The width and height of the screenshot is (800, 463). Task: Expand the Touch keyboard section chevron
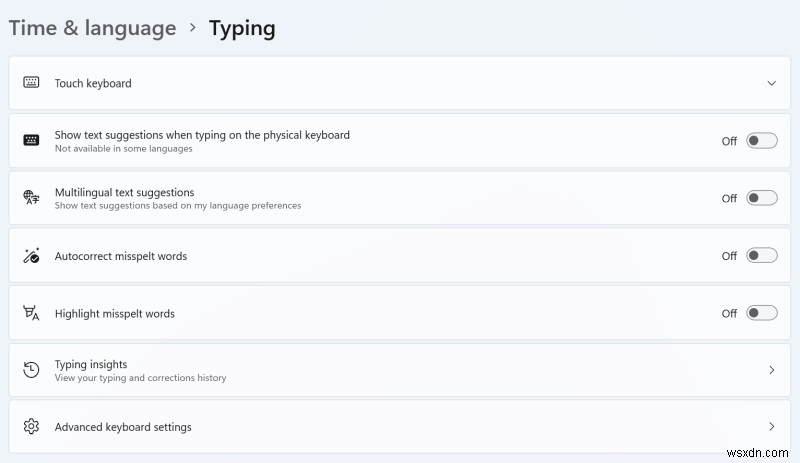(x=771, y=83)
